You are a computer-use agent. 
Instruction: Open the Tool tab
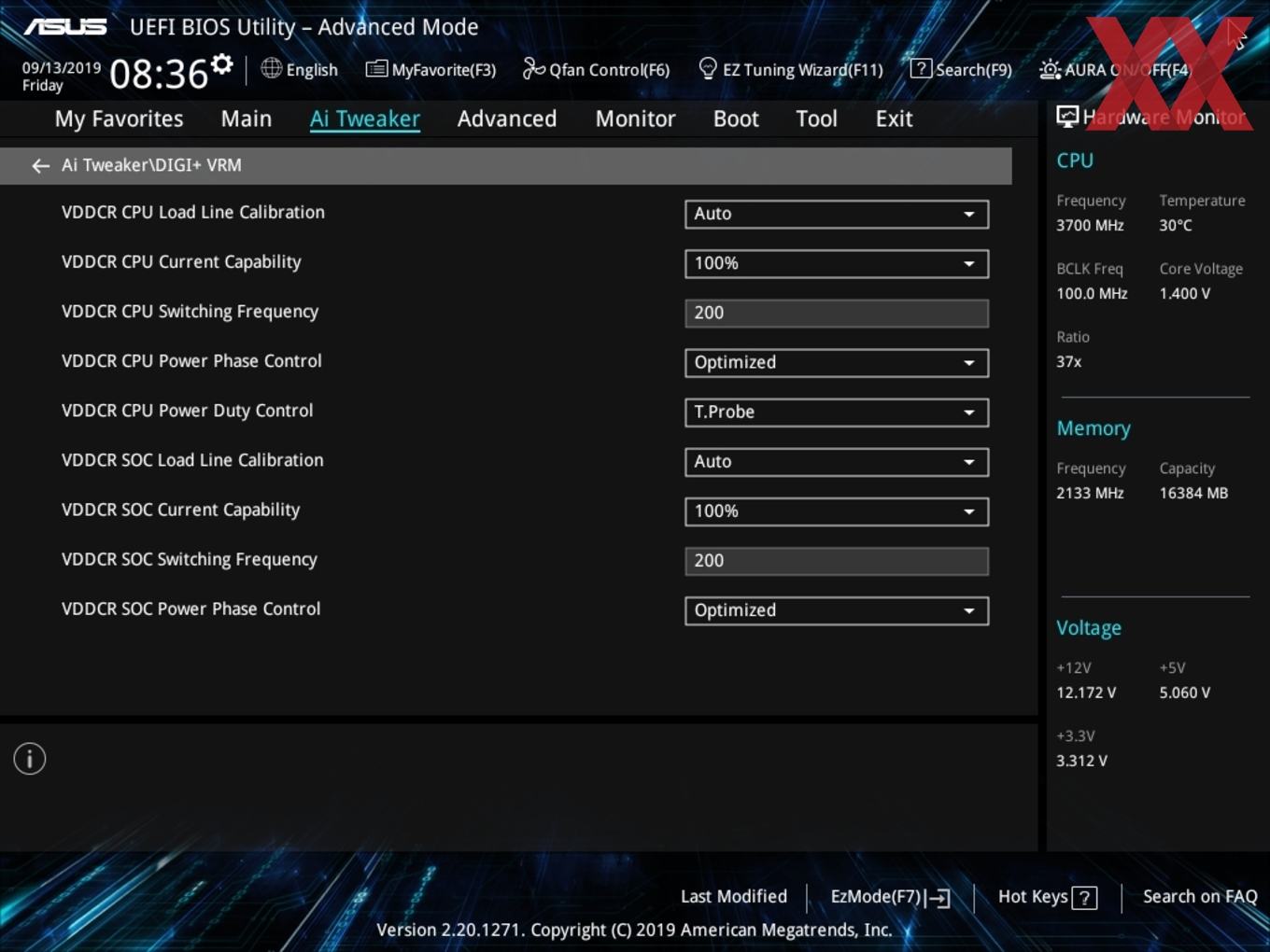click(816, 119)
